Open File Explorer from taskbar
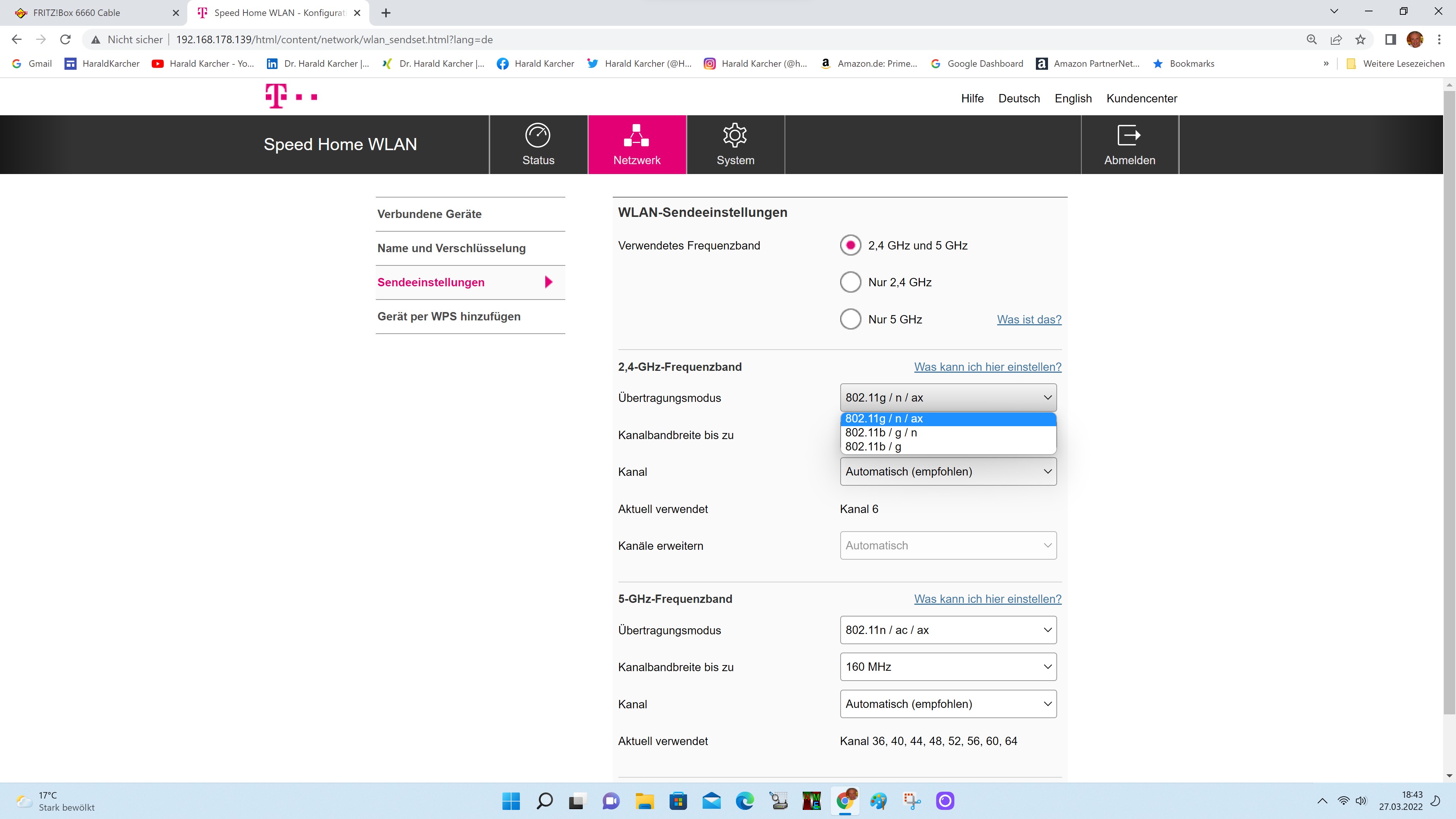Viewport: 1456px width, 819px height. pos(644,801)
